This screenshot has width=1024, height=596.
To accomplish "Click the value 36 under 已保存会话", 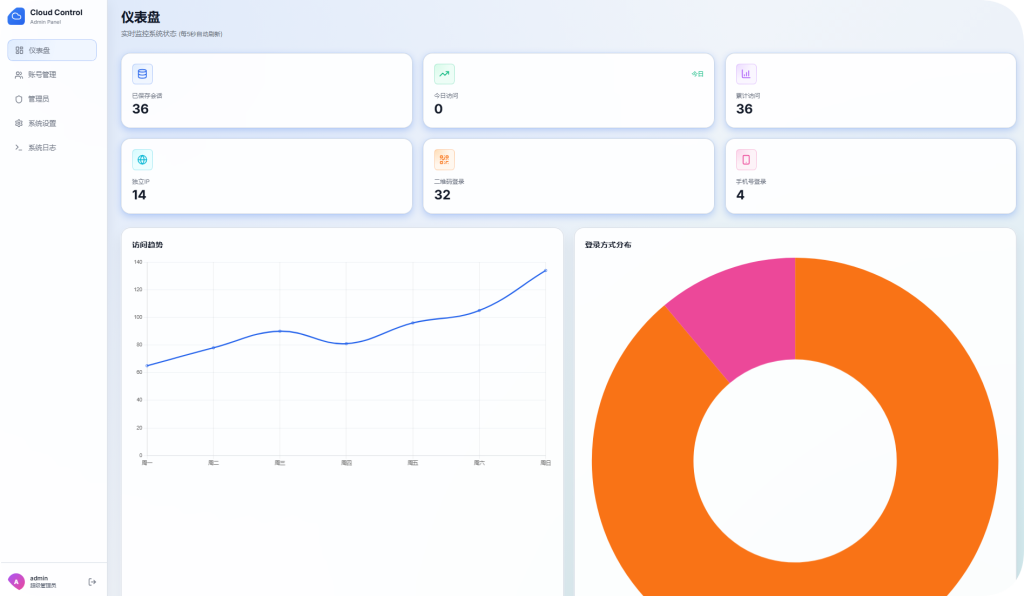I will [140, 109].
